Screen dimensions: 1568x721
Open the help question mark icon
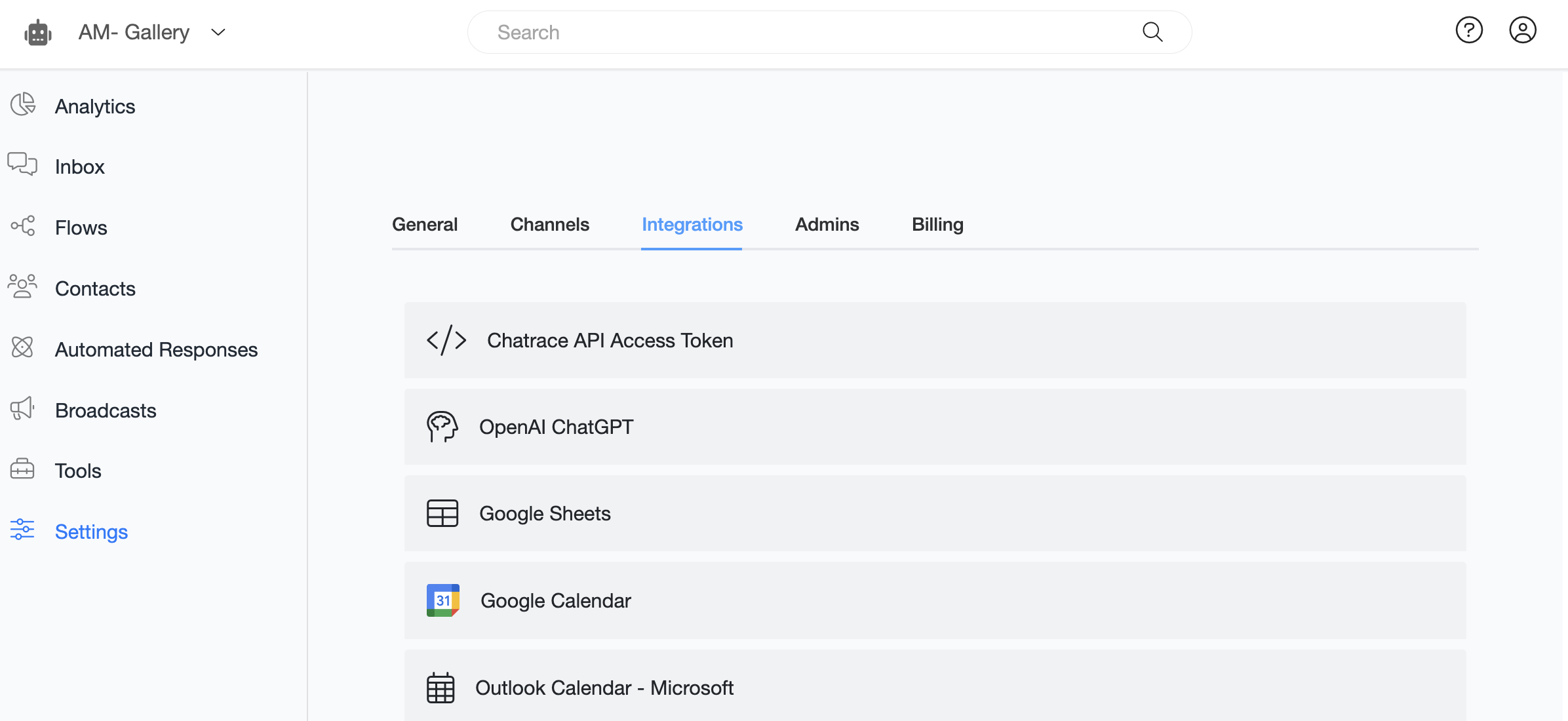[x=1468, y=31]
